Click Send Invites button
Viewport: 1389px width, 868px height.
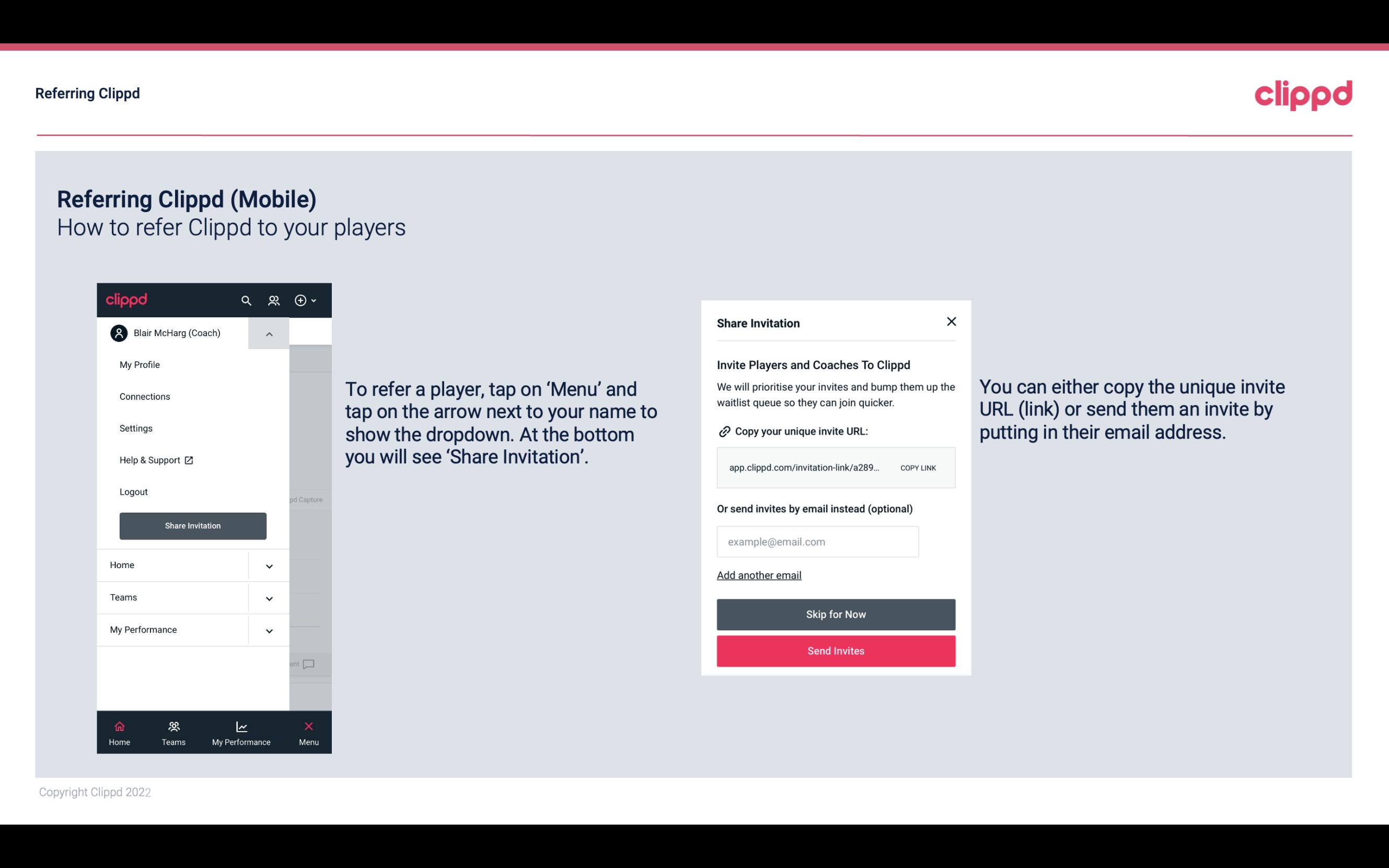click(836, 651)
